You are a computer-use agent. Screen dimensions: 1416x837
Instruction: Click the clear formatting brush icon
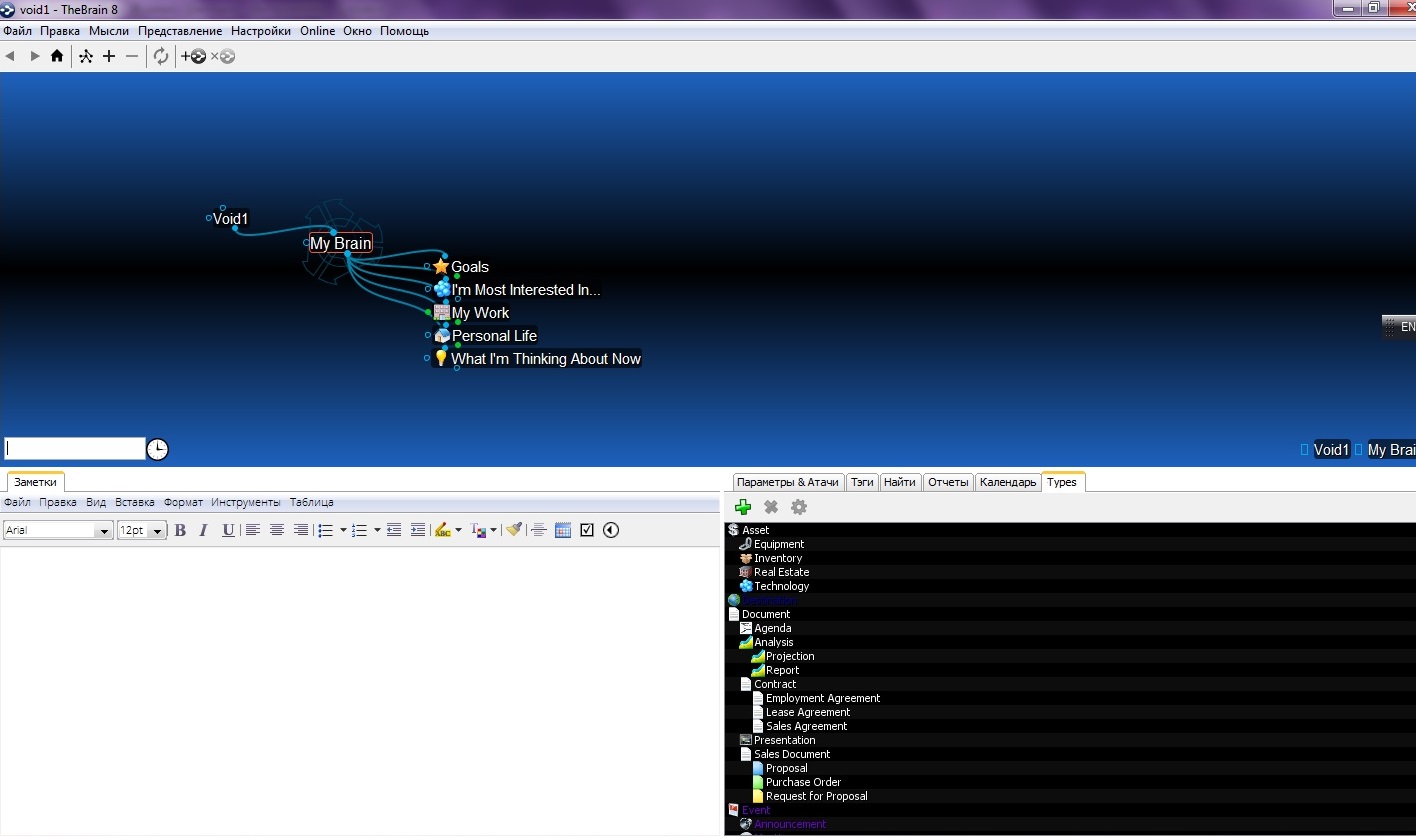point(514,530)
